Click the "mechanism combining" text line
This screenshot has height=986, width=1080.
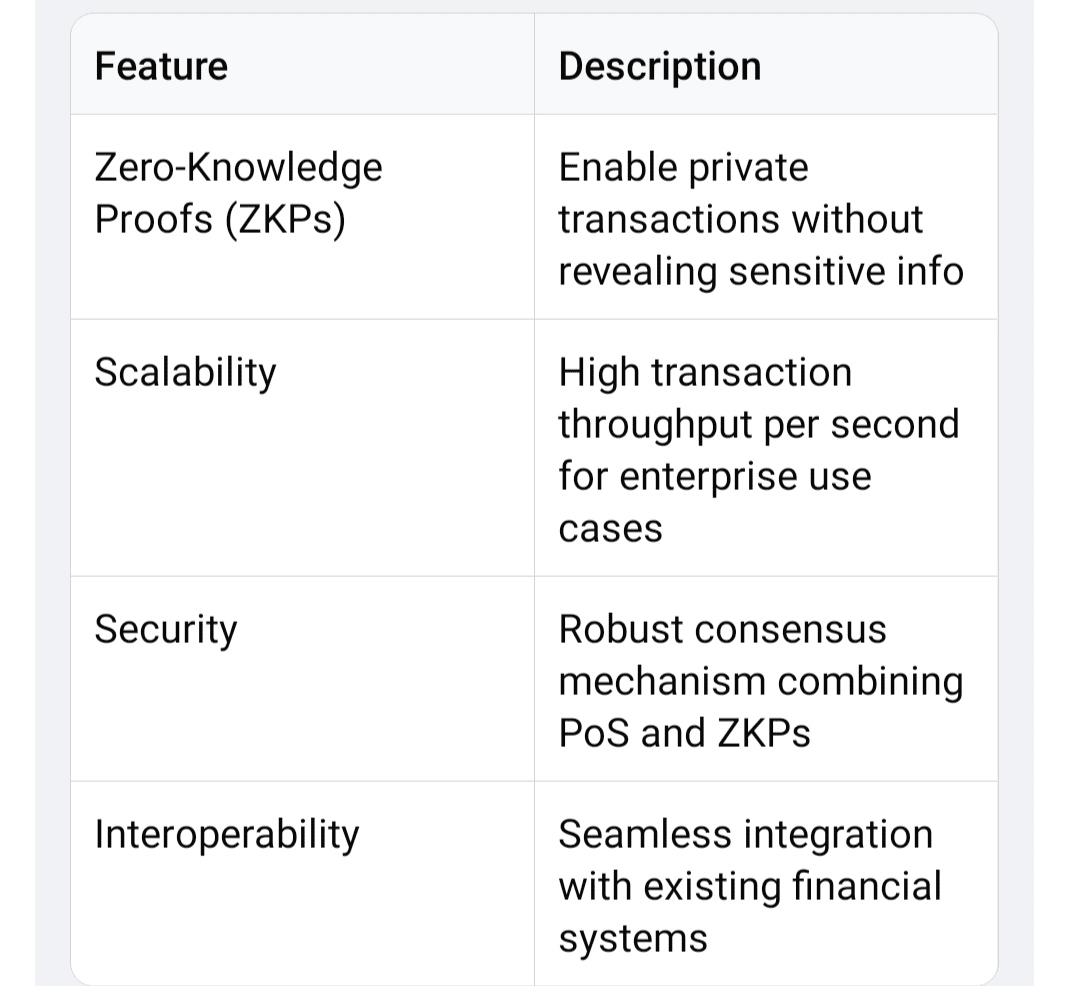point(760,681)
